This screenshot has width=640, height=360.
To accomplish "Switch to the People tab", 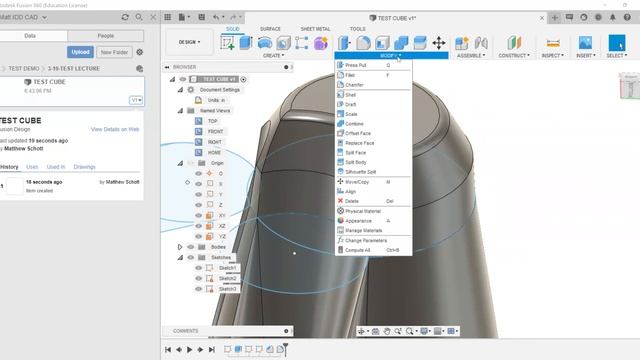I will [x=106, y=36].
